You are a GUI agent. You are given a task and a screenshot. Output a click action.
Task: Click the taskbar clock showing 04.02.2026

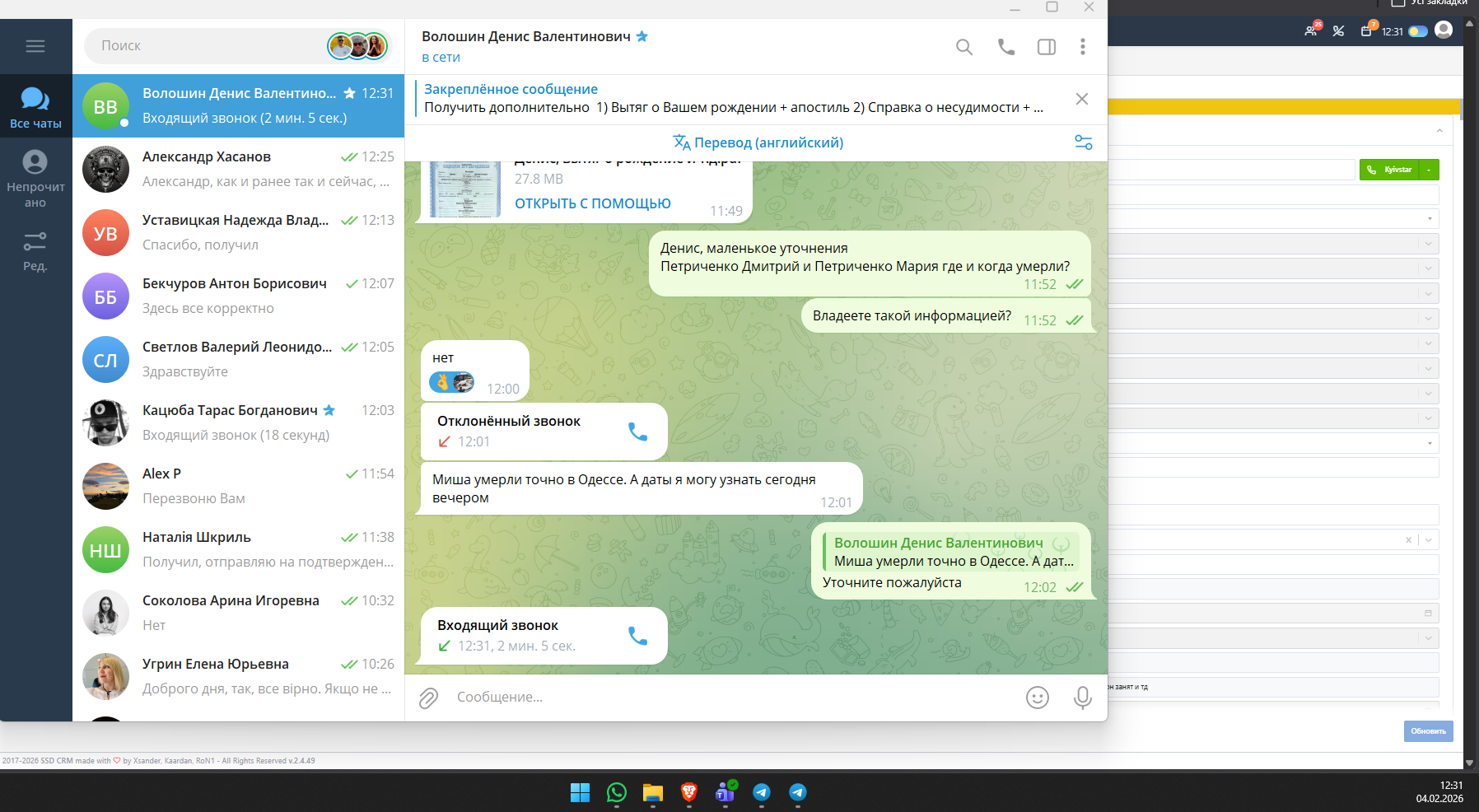[1439, 792]
